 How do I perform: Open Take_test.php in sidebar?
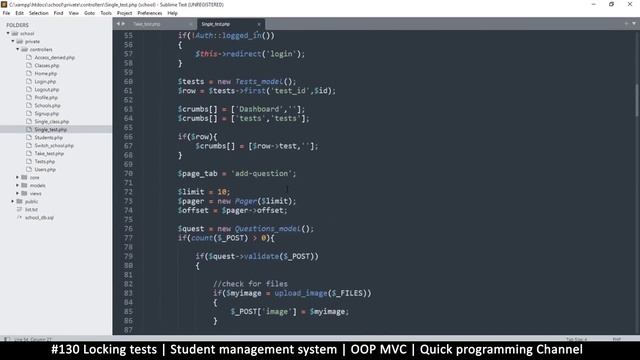[49, 153]
